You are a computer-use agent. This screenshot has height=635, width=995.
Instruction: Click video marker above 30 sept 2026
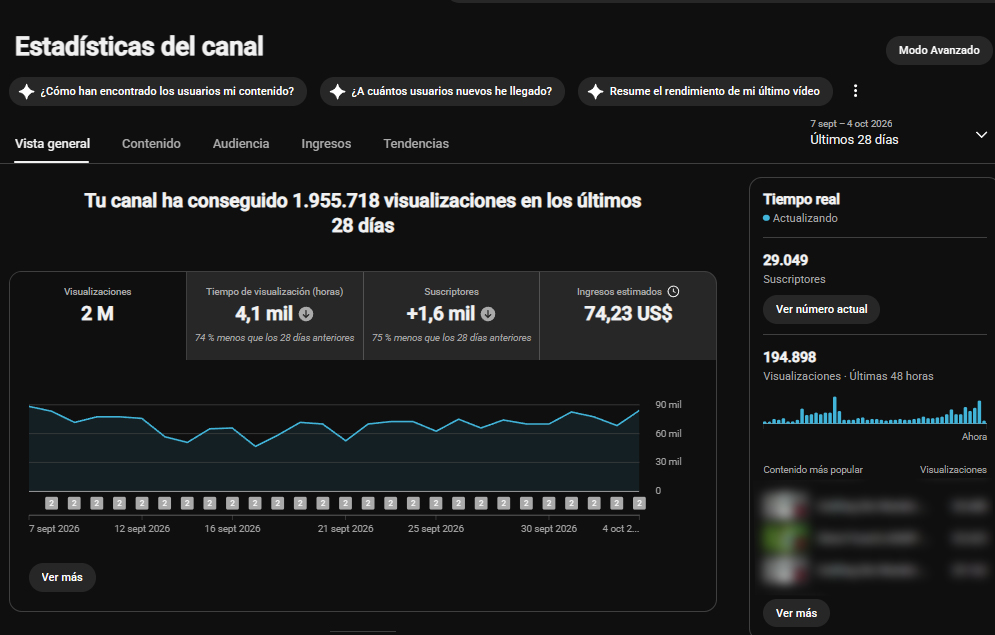click(x=549, y=503)
